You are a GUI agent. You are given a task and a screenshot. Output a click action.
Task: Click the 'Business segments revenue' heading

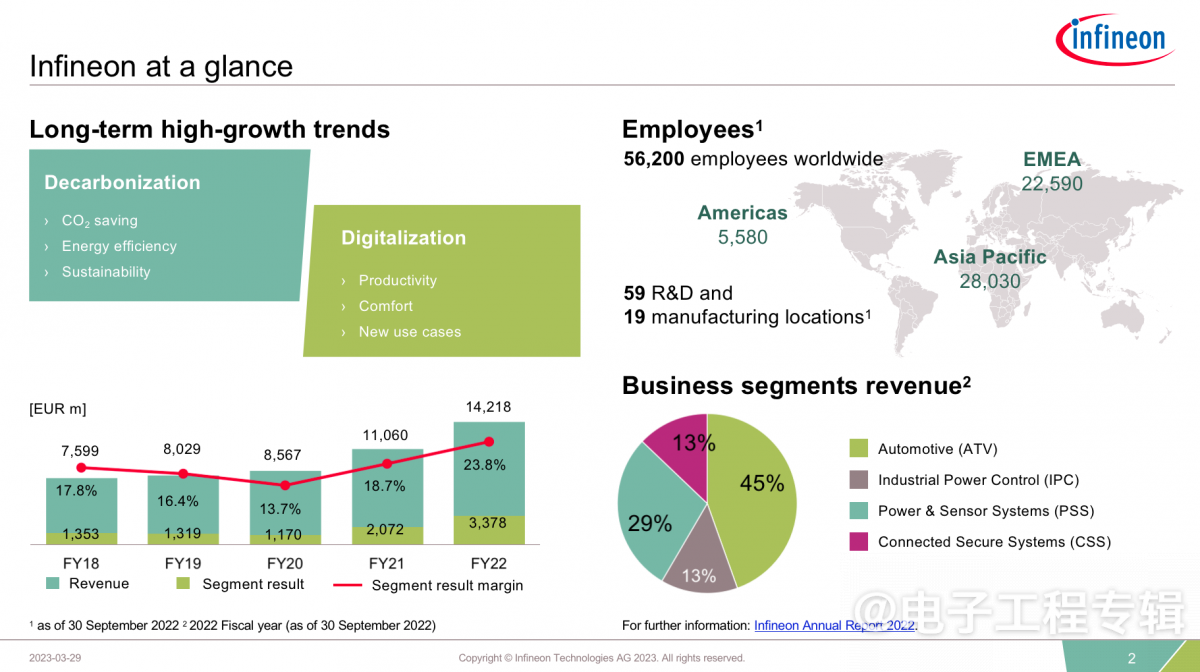[x=796, y=386]
